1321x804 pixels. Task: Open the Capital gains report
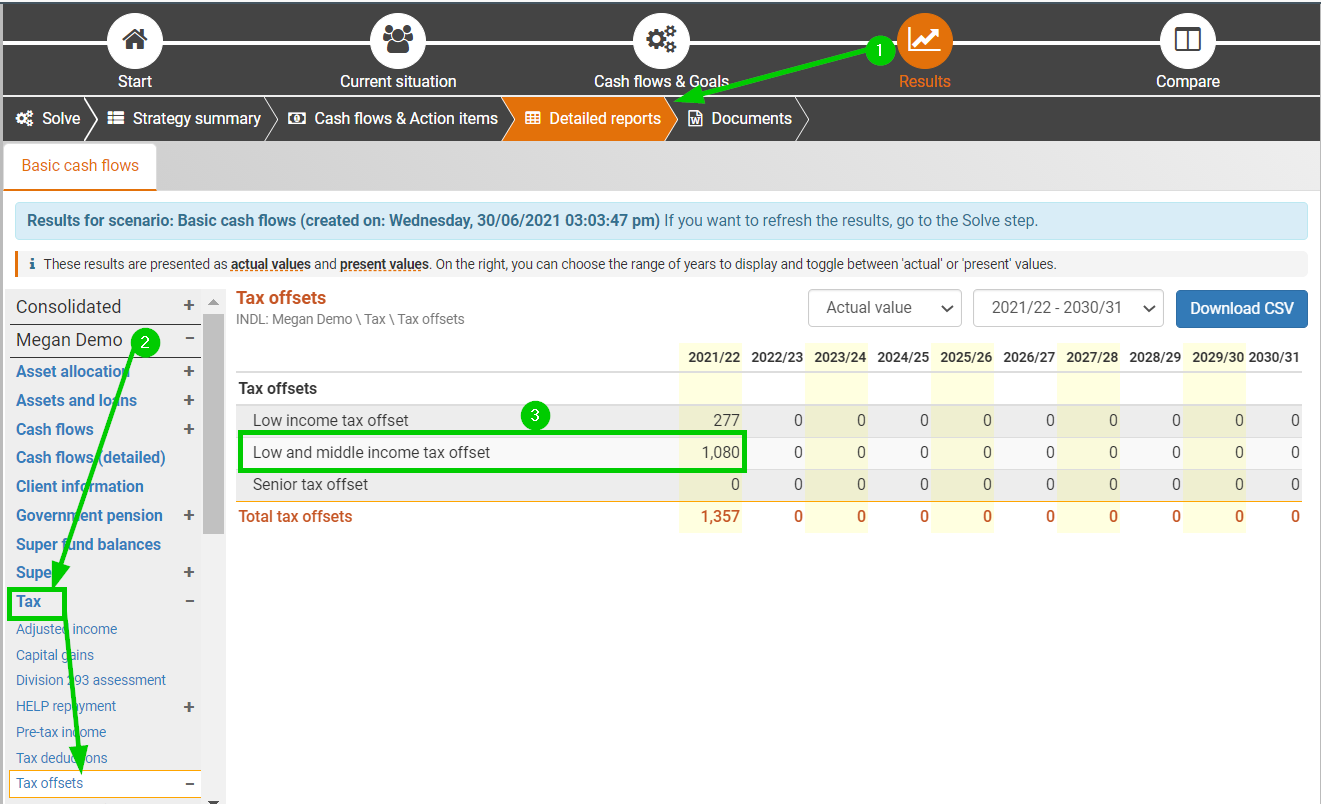pos(55,655)
